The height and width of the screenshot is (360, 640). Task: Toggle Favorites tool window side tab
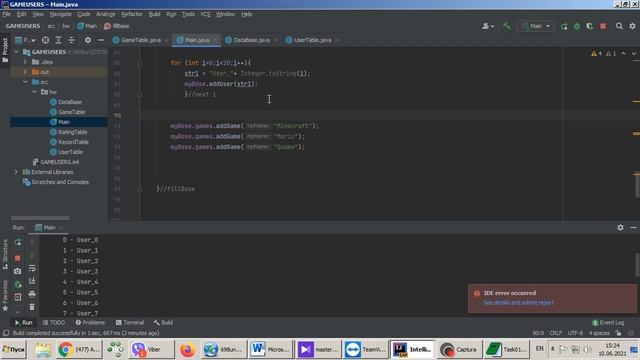pyautogui.click(x=5, y=296)
